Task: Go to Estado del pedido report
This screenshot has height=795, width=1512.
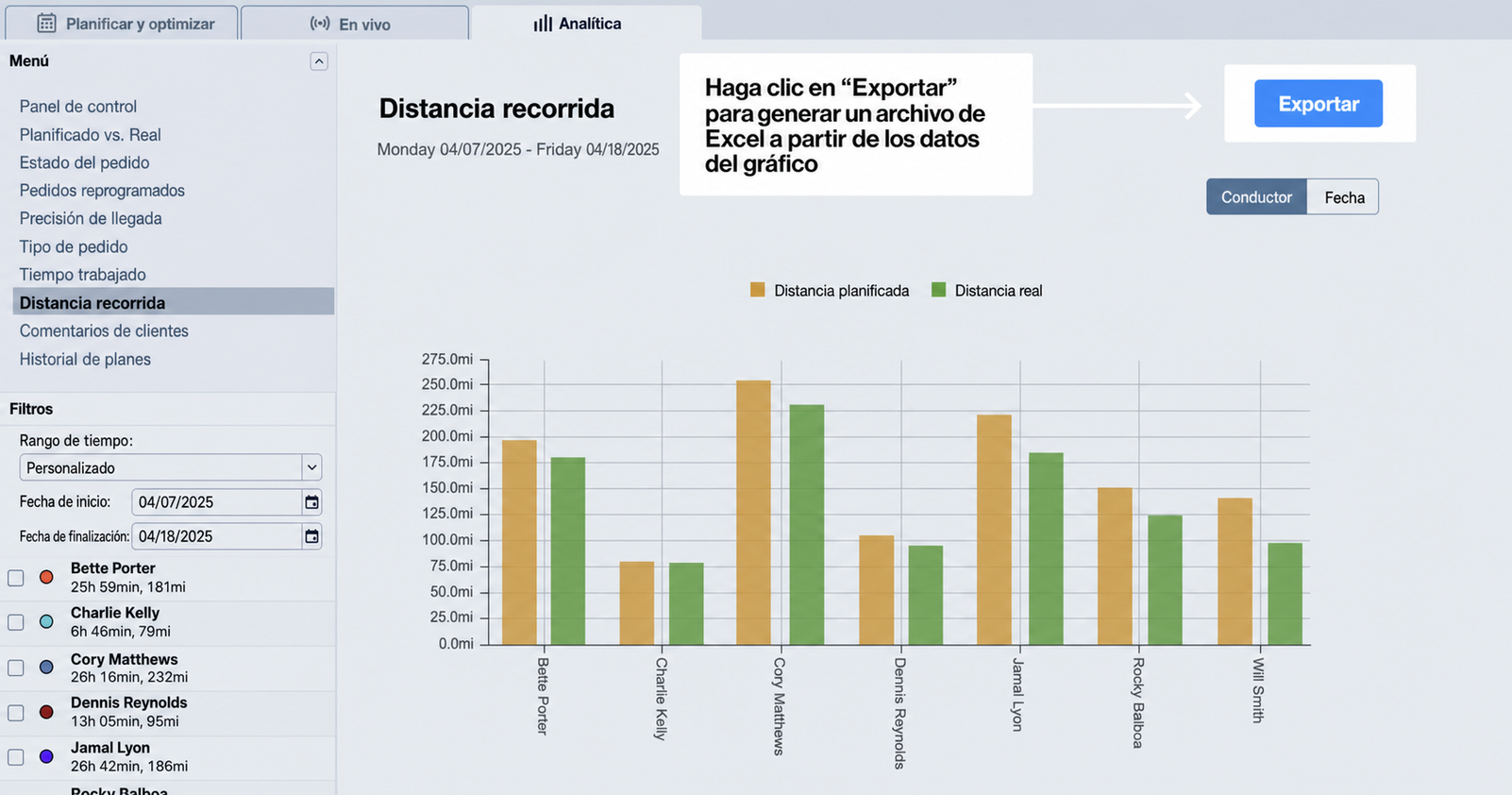Action: pos(85,162)
